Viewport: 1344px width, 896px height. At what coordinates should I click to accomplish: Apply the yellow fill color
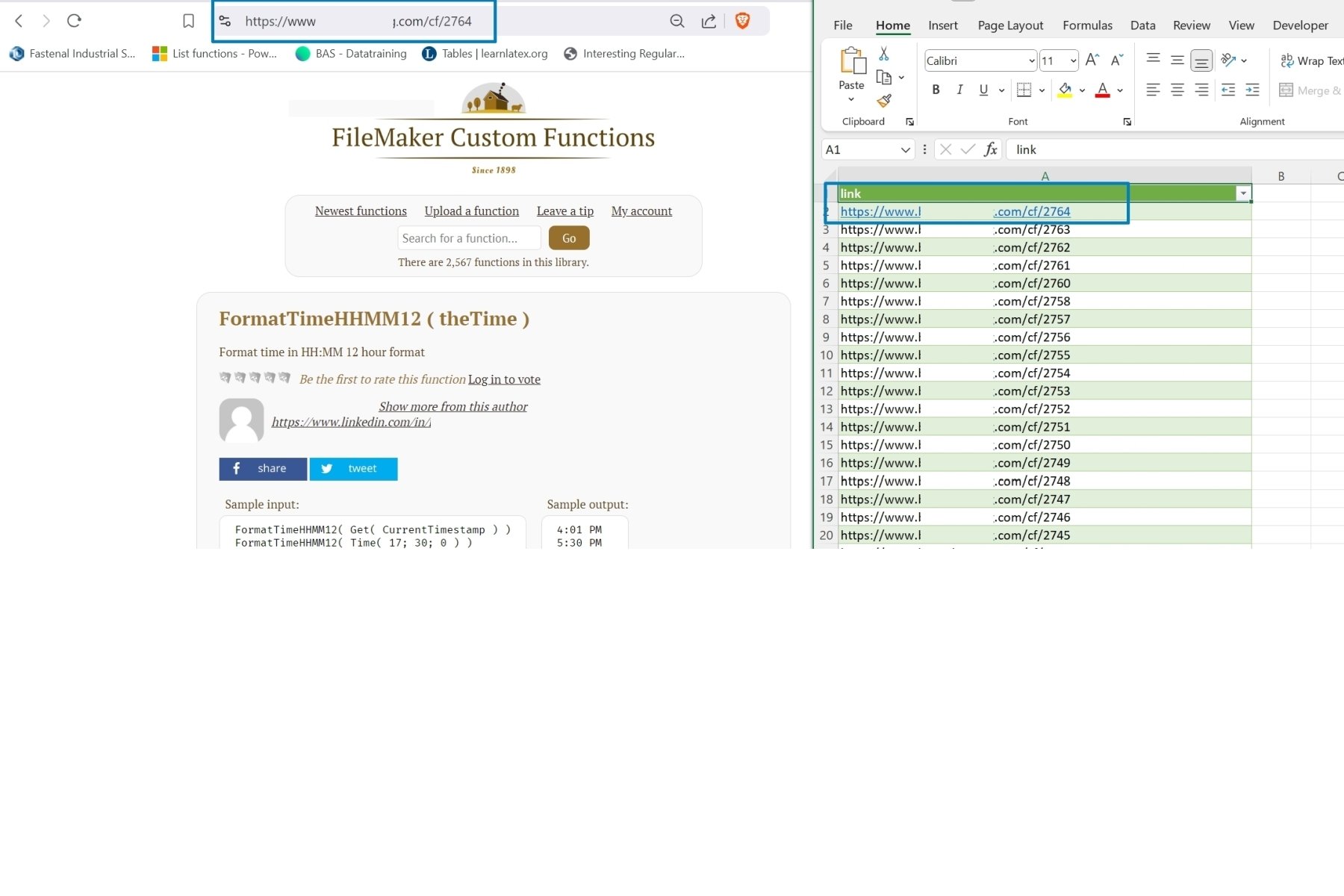(1065, 90)
